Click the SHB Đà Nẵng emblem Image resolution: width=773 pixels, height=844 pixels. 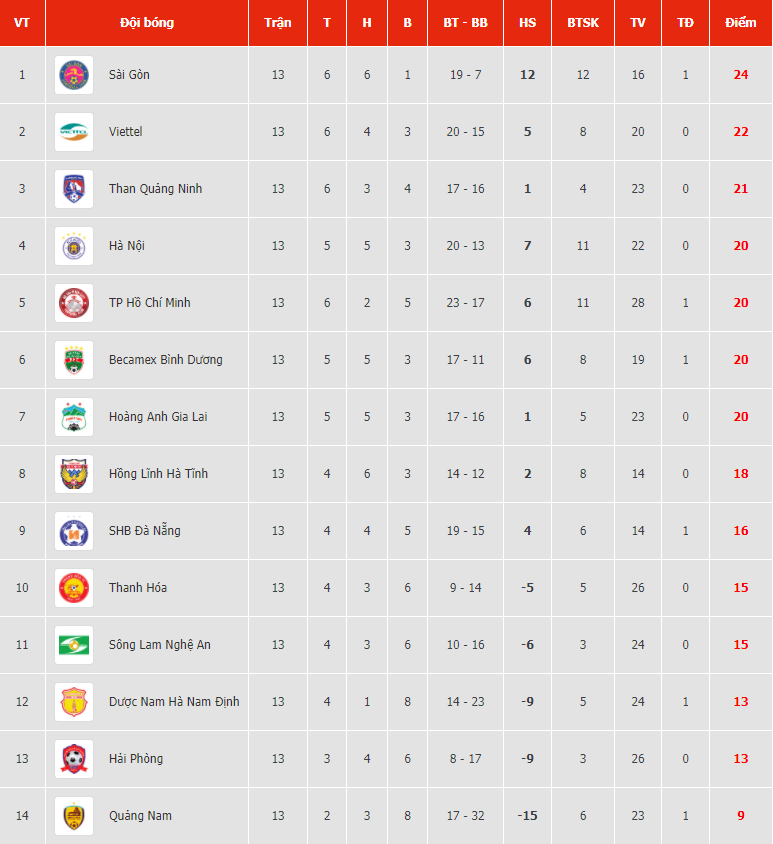point(74,531)
